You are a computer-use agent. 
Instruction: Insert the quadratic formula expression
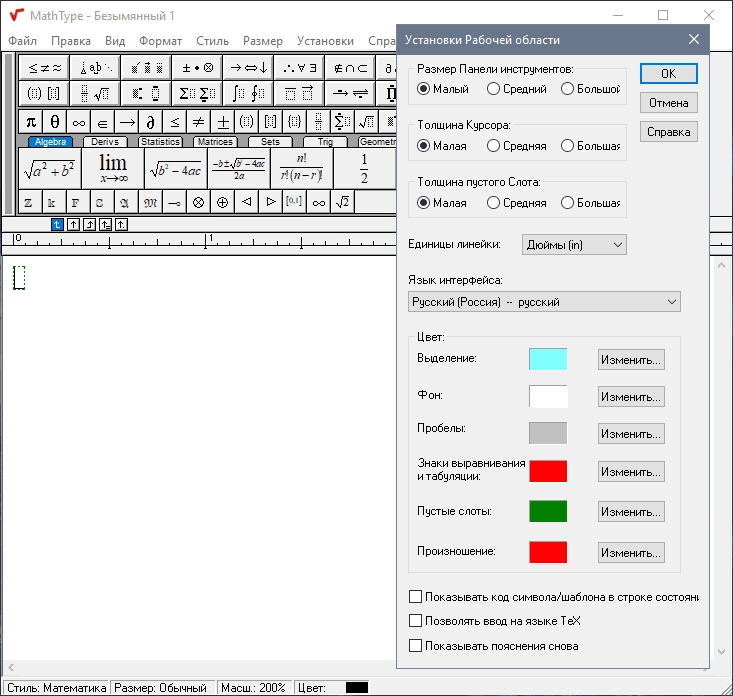[238, 169]
